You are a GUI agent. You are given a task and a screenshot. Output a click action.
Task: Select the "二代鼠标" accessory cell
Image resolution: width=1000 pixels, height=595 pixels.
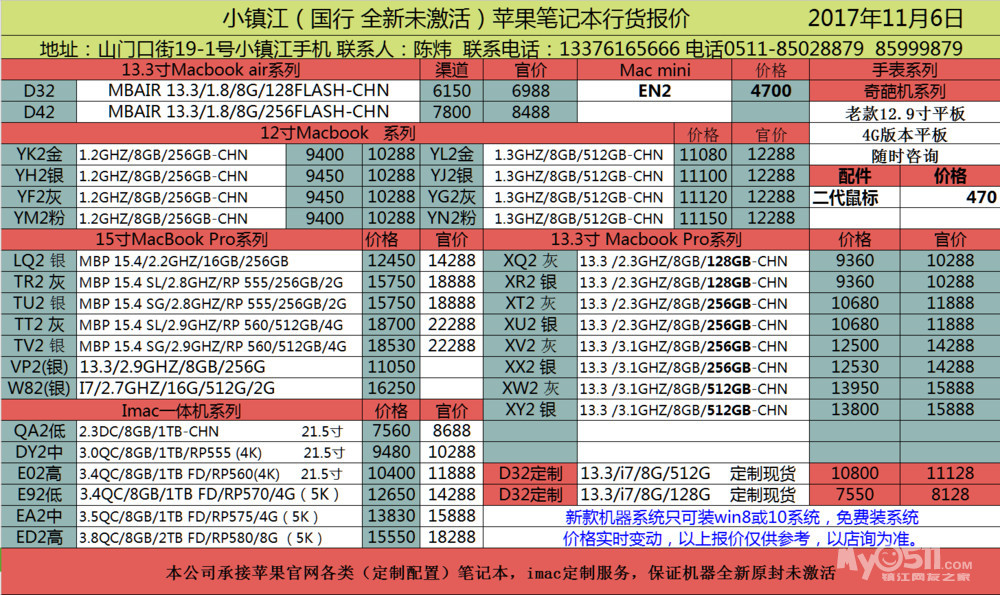click(x=855, y=197)
